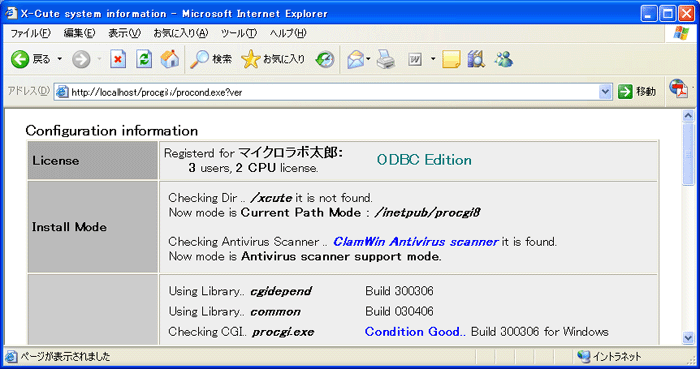This screenshot has width=700, height=369.
Task: Open the back button history dropdown arrow
Action: pos(59,59)
